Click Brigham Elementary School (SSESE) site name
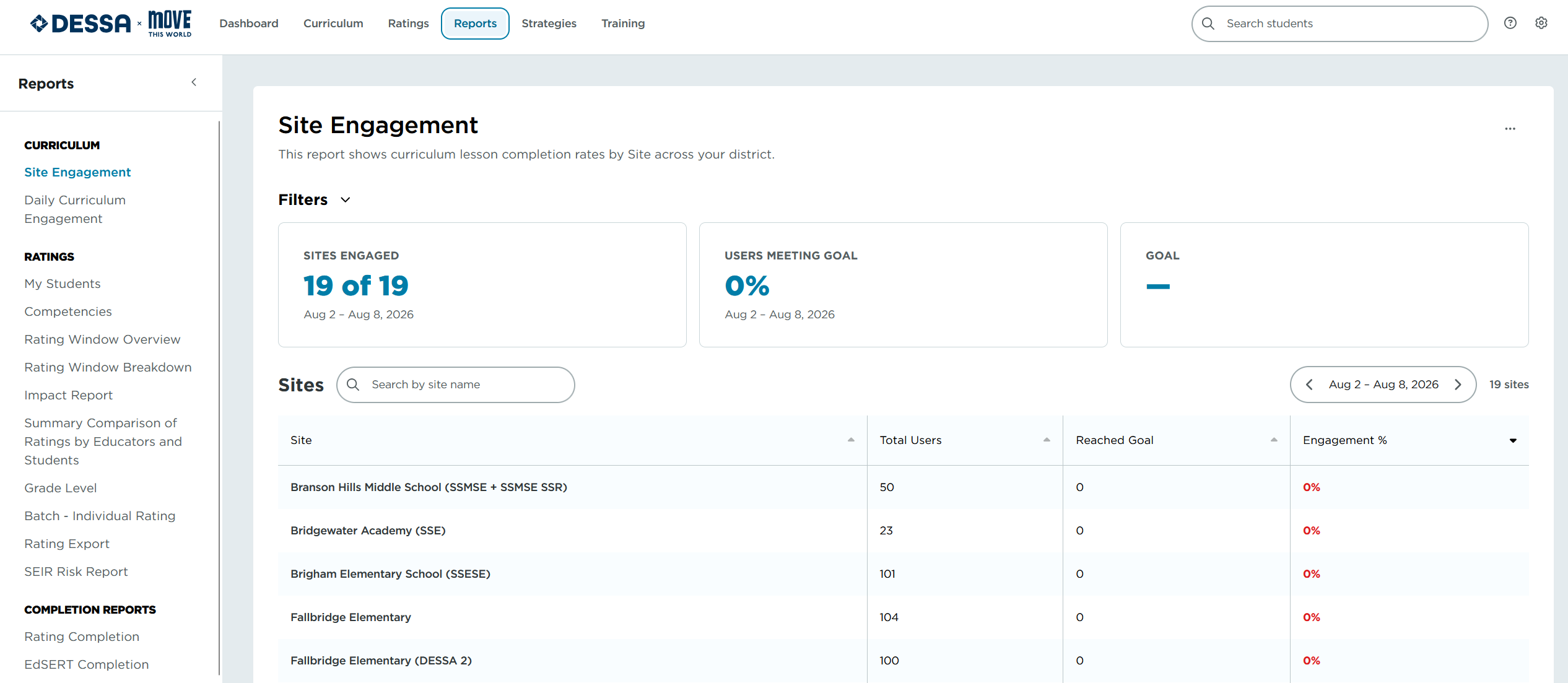This screenshot has width=1568, height=683. pyautogui.click(x=390, y=574)
